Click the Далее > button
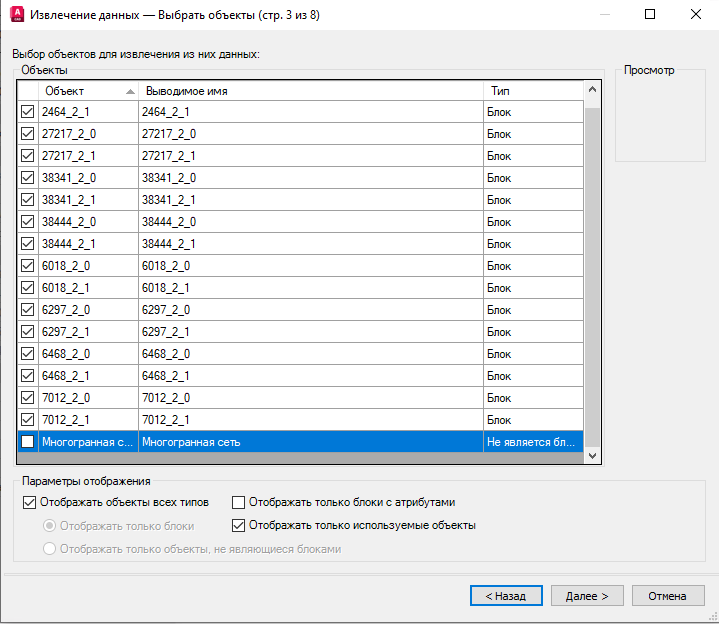 (587, 596)
